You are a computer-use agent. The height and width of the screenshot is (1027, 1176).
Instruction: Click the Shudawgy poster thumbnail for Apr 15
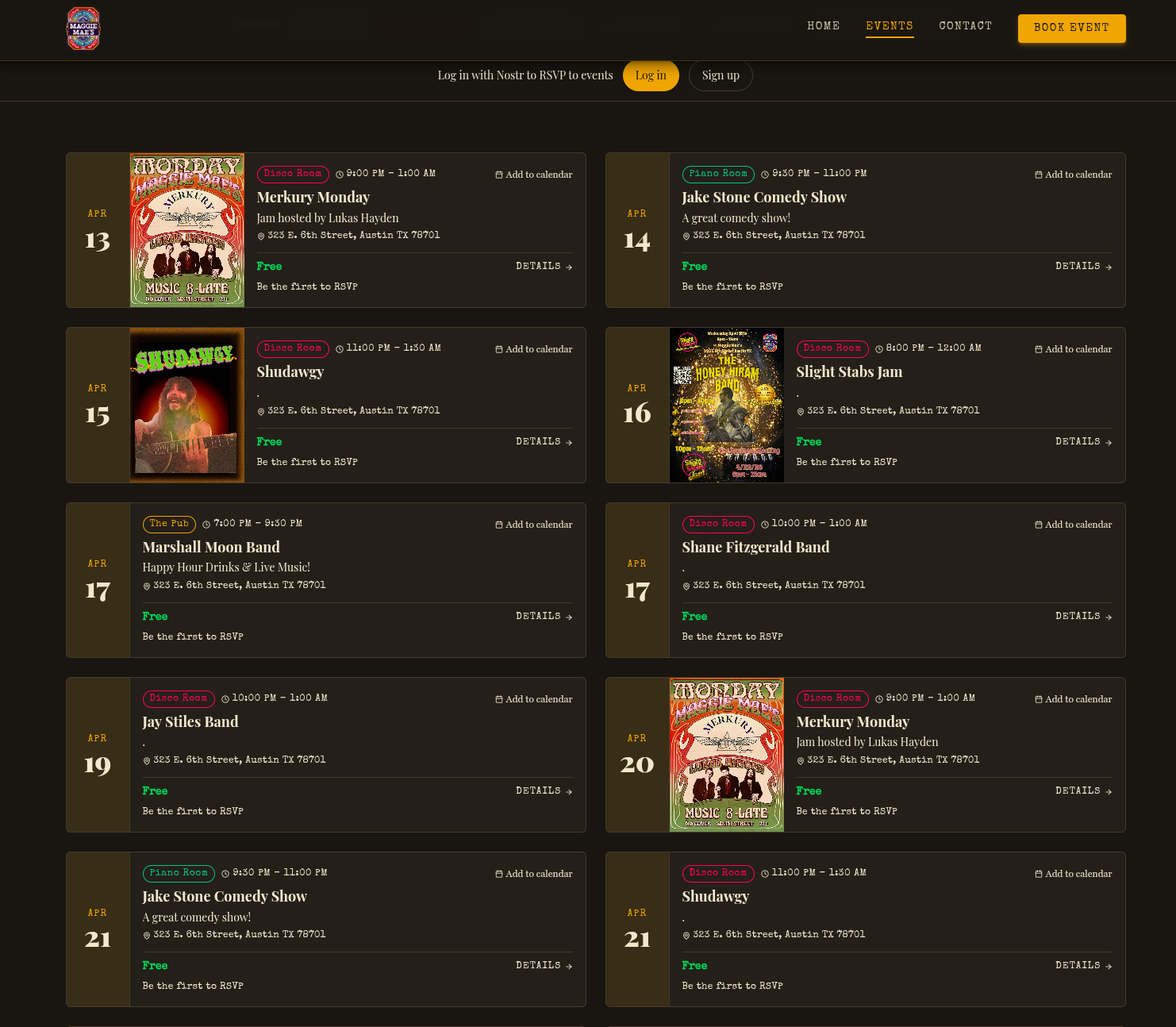point(187,405)
